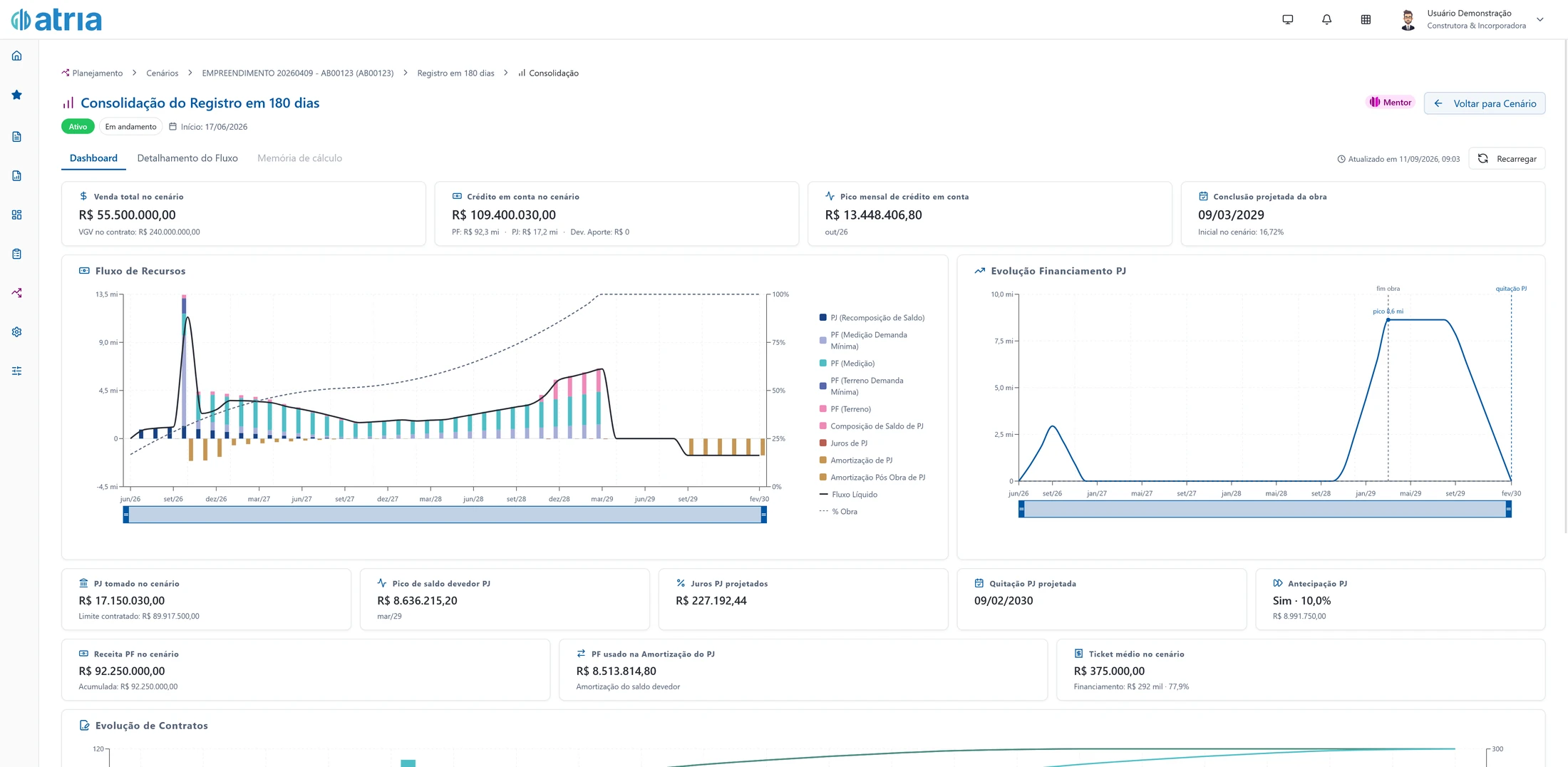Hide the Fluxo Líquido line in legend
The image size is (1568, 767).
pyautogui.click(x=848, y=495)
